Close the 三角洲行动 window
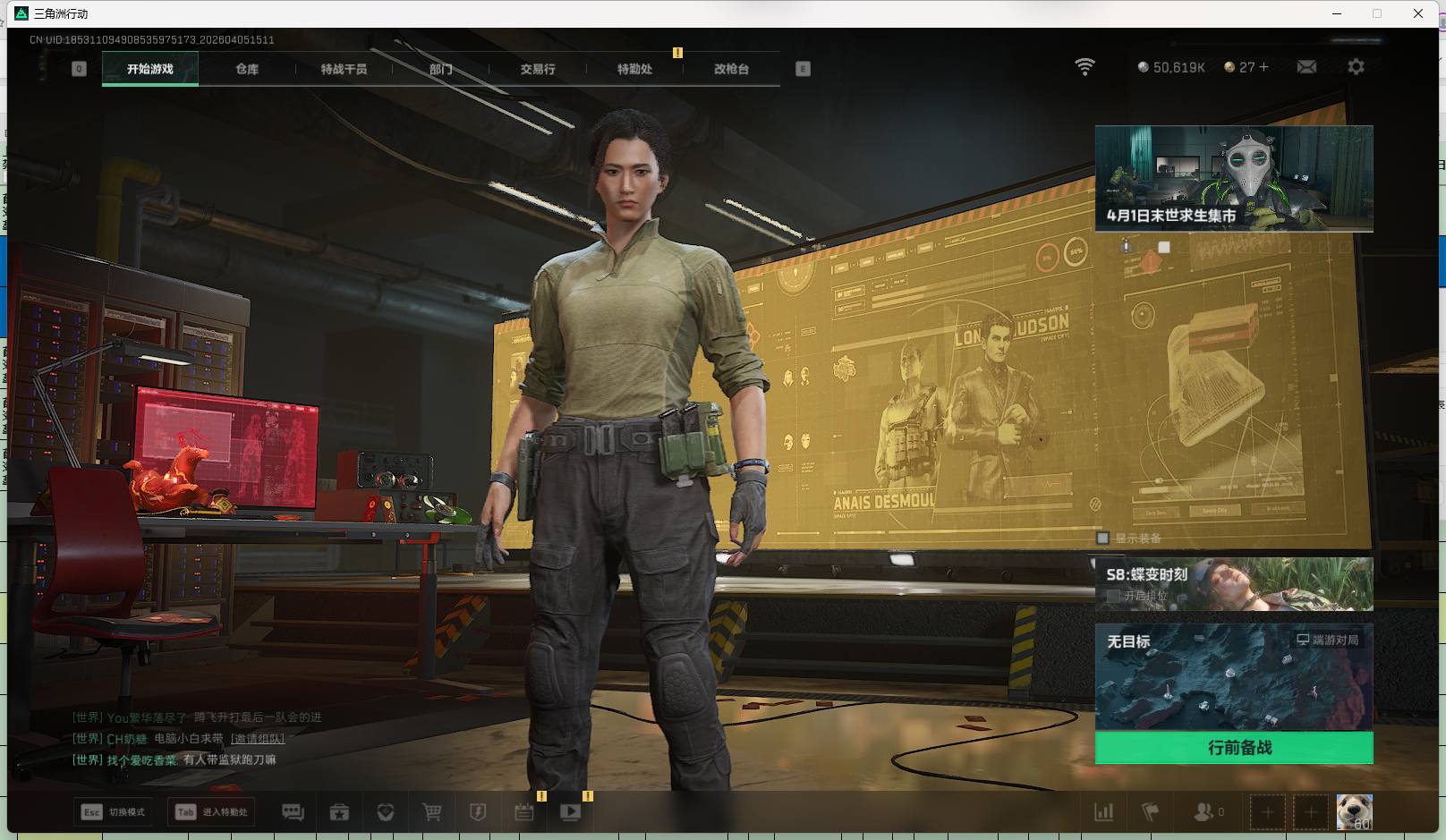The height and width of the screenshot is (840, 1446). point(1418,13)
